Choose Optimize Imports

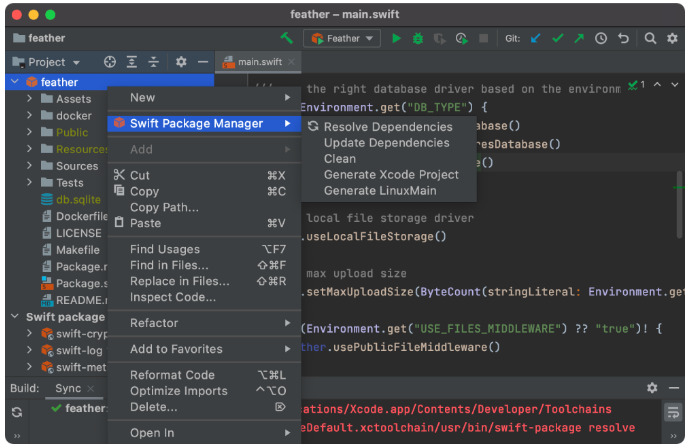coord(204,391)
